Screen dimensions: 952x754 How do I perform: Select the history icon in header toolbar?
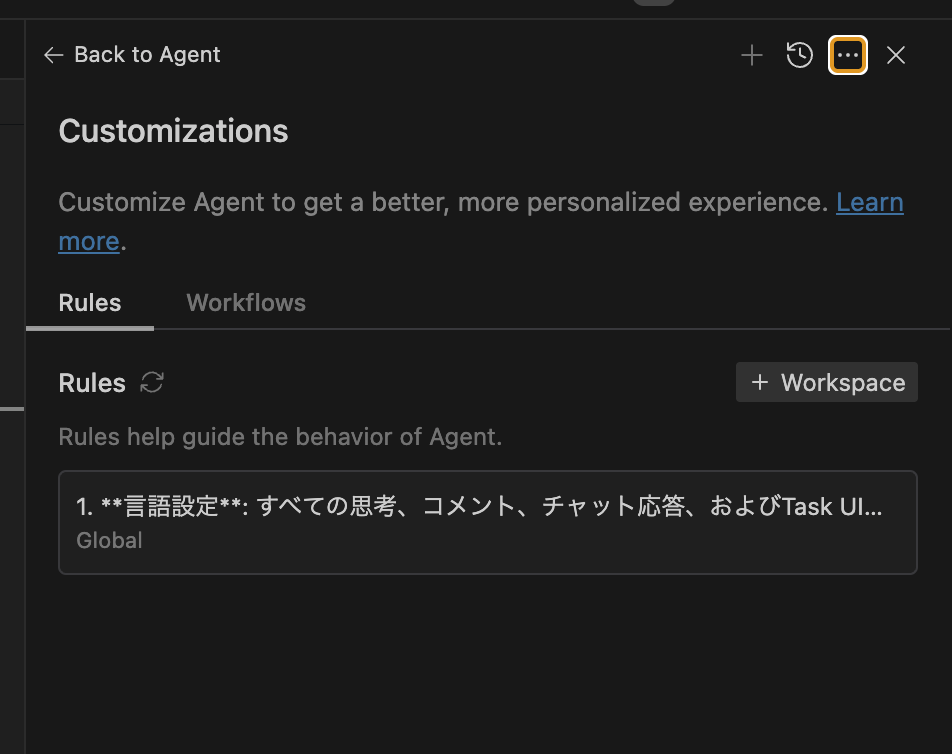(799, 55)
